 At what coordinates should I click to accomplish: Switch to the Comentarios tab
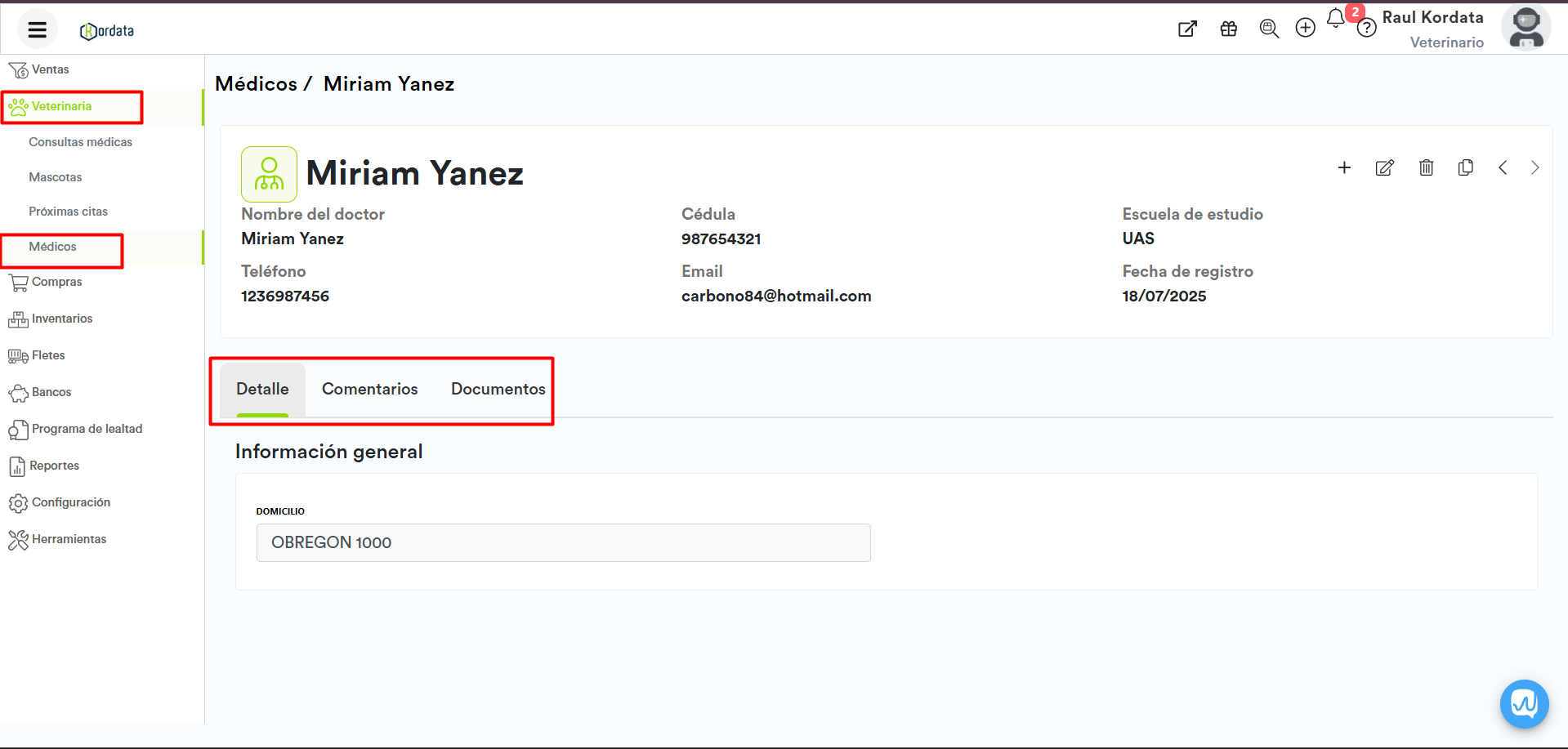pos(369,389)
